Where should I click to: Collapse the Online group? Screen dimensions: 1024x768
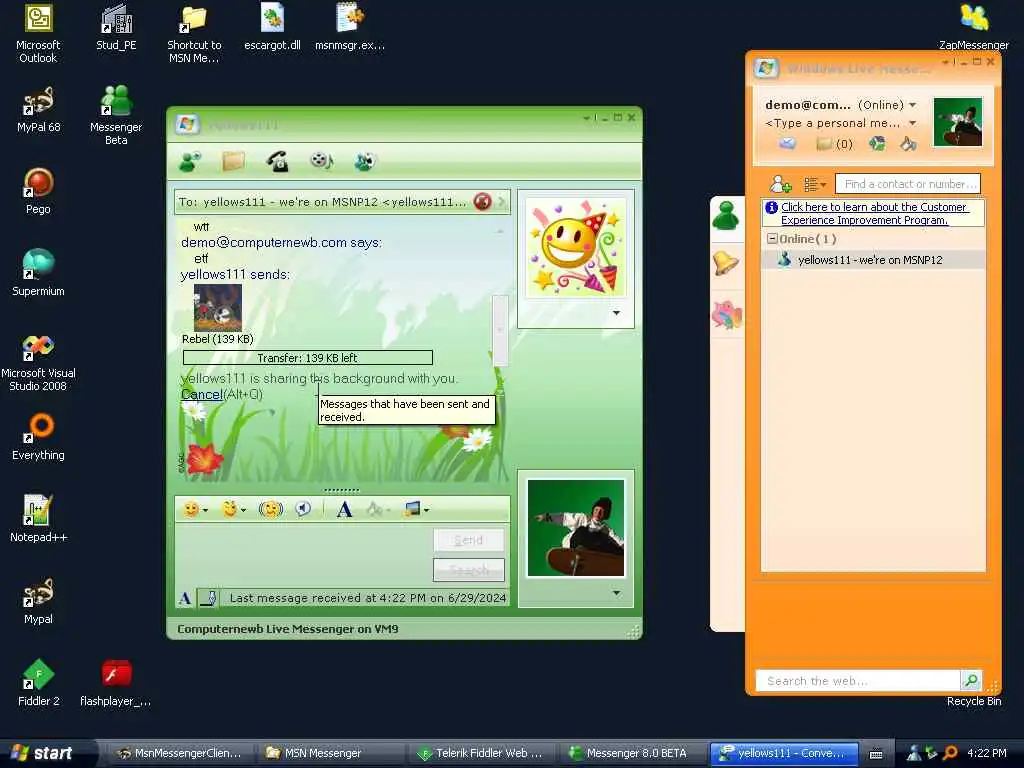771,239
